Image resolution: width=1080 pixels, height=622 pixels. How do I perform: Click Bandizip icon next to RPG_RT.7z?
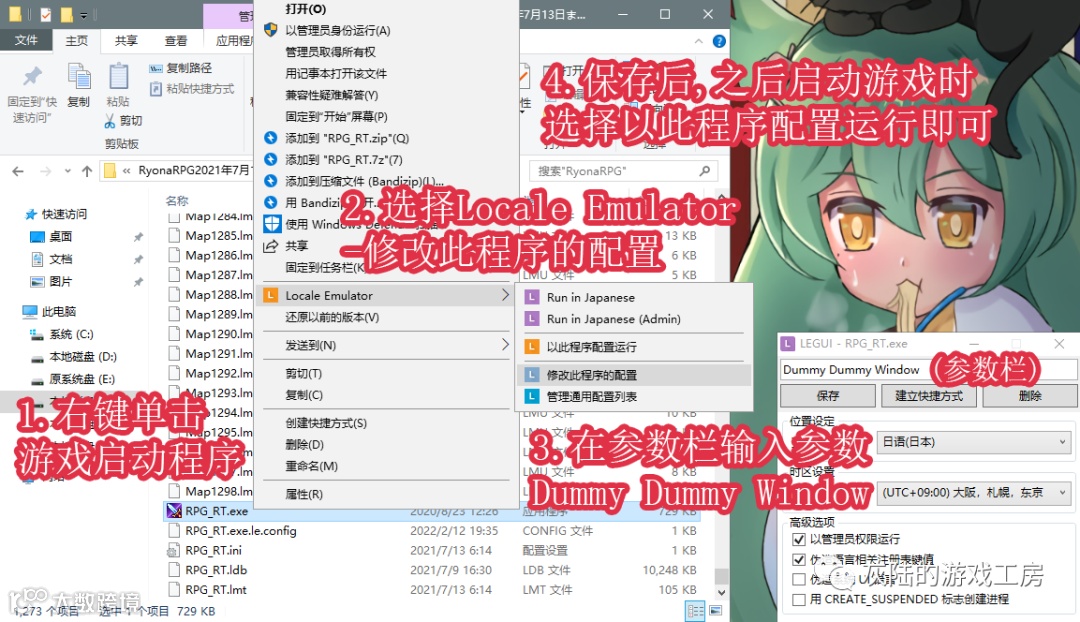click(271, 159)
